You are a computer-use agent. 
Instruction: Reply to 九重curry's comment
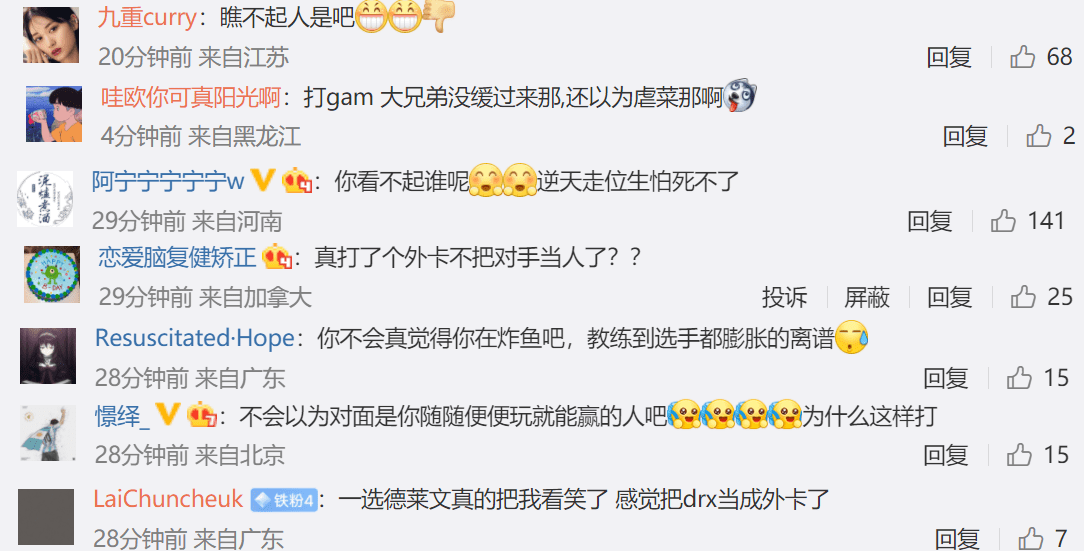[x=949, y=57]
